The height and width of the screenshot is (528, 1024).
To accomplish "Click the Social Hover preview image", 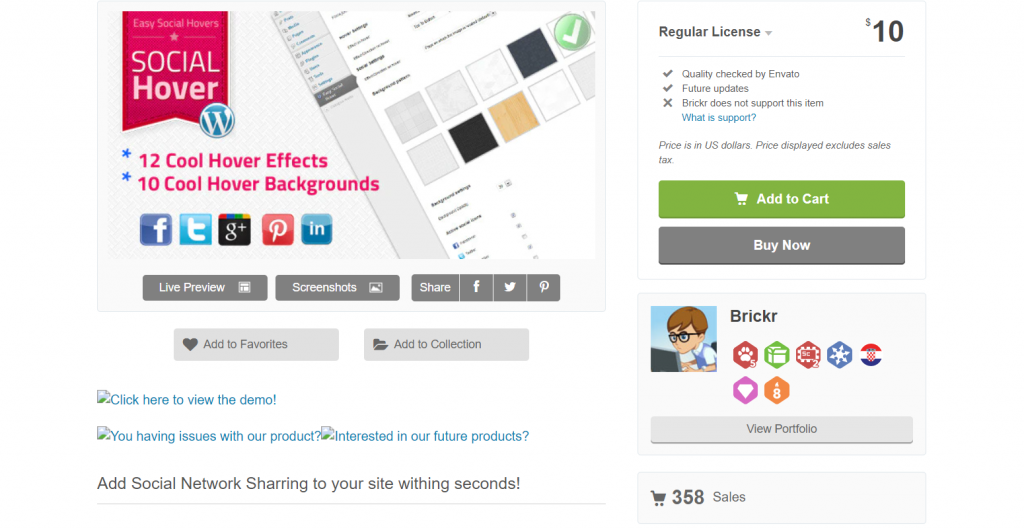I will tap(351, 135).
